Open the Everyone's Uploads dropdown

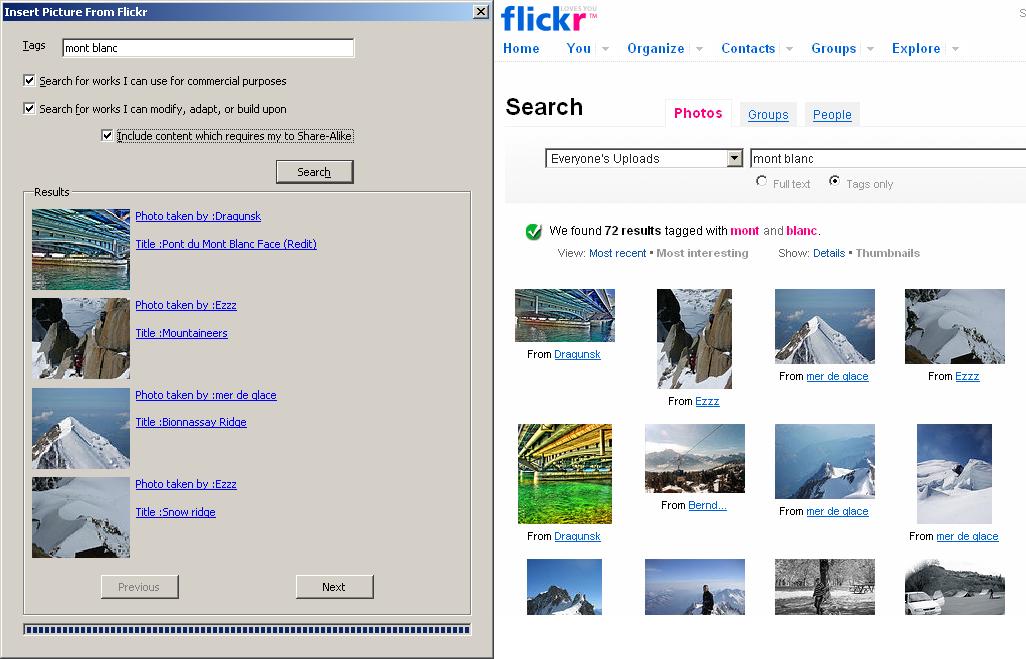735,158
